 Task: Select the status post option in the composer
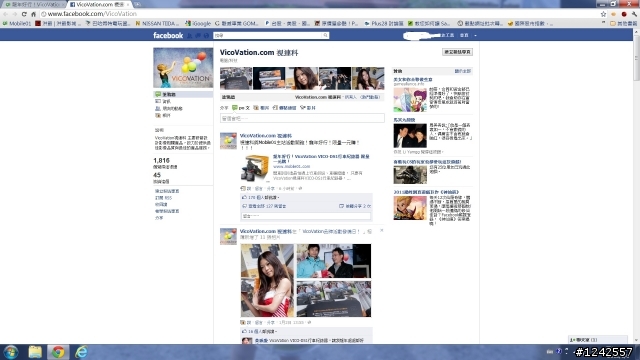click(241, 108)
